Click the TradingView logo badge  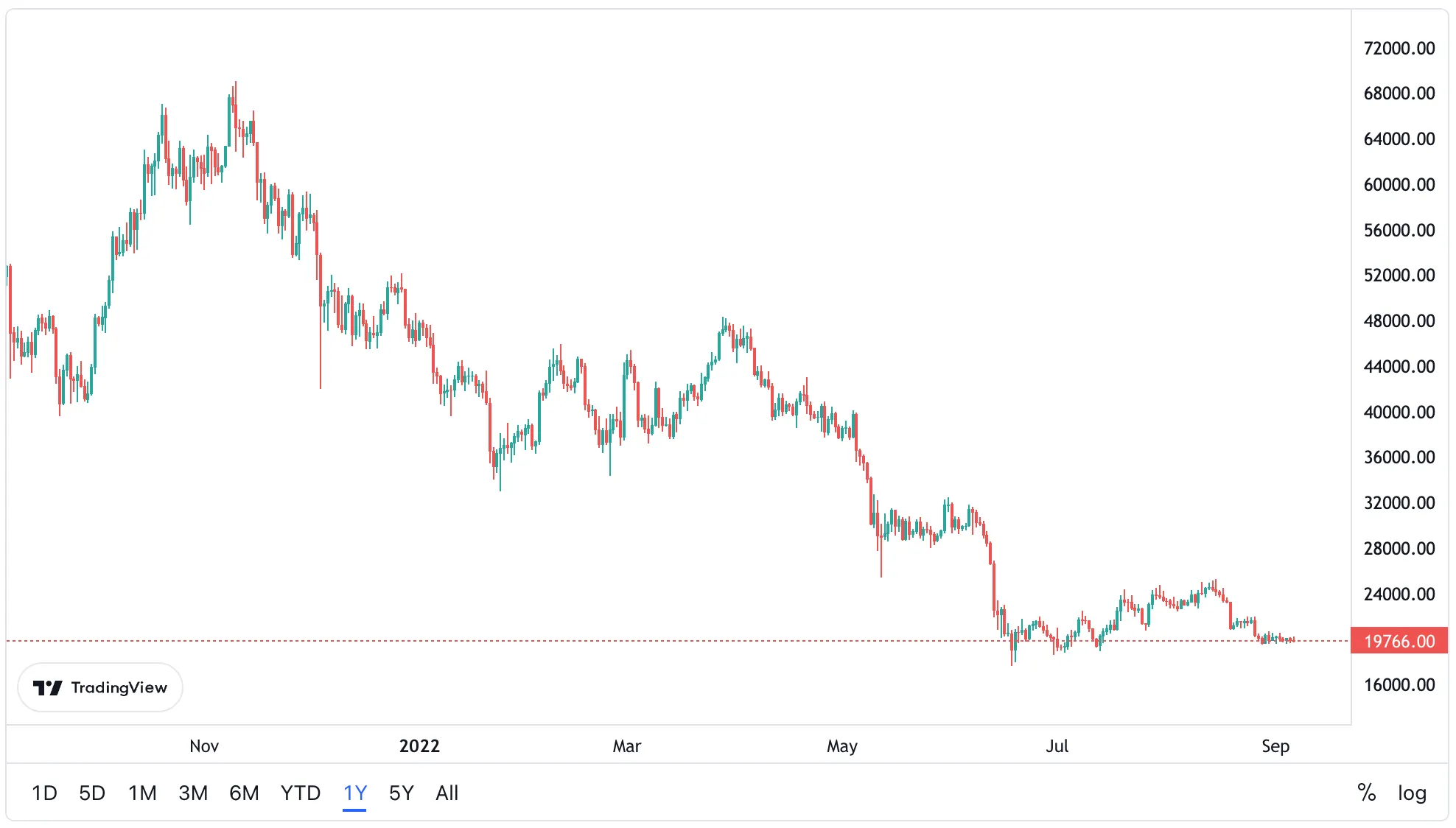pos(100,687)
